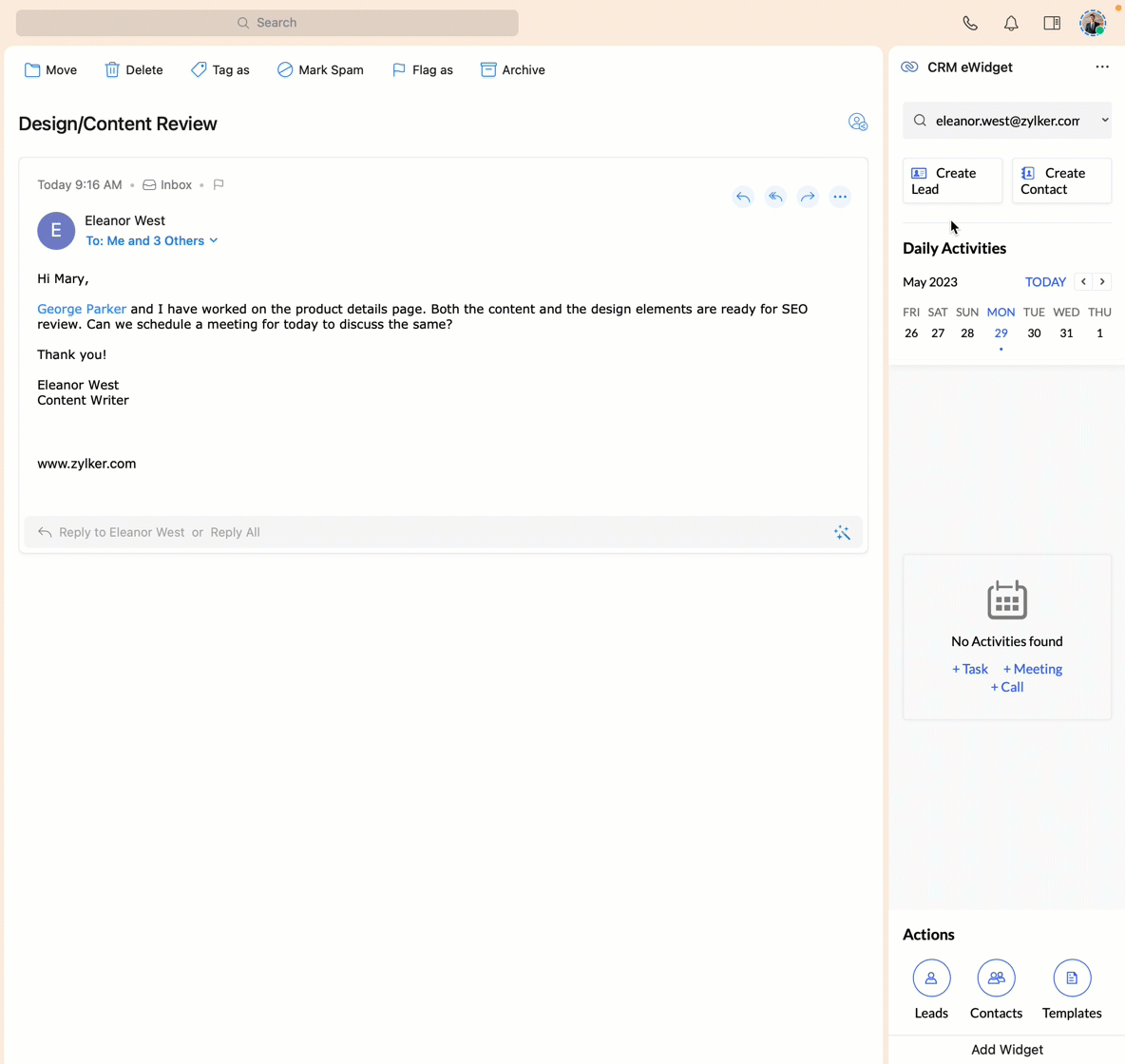Image resolution: width=1125 pixels, height=1064 pixels.
Task: Expand the To: Me and 3 Others recipients
Action: pos(151,241)
